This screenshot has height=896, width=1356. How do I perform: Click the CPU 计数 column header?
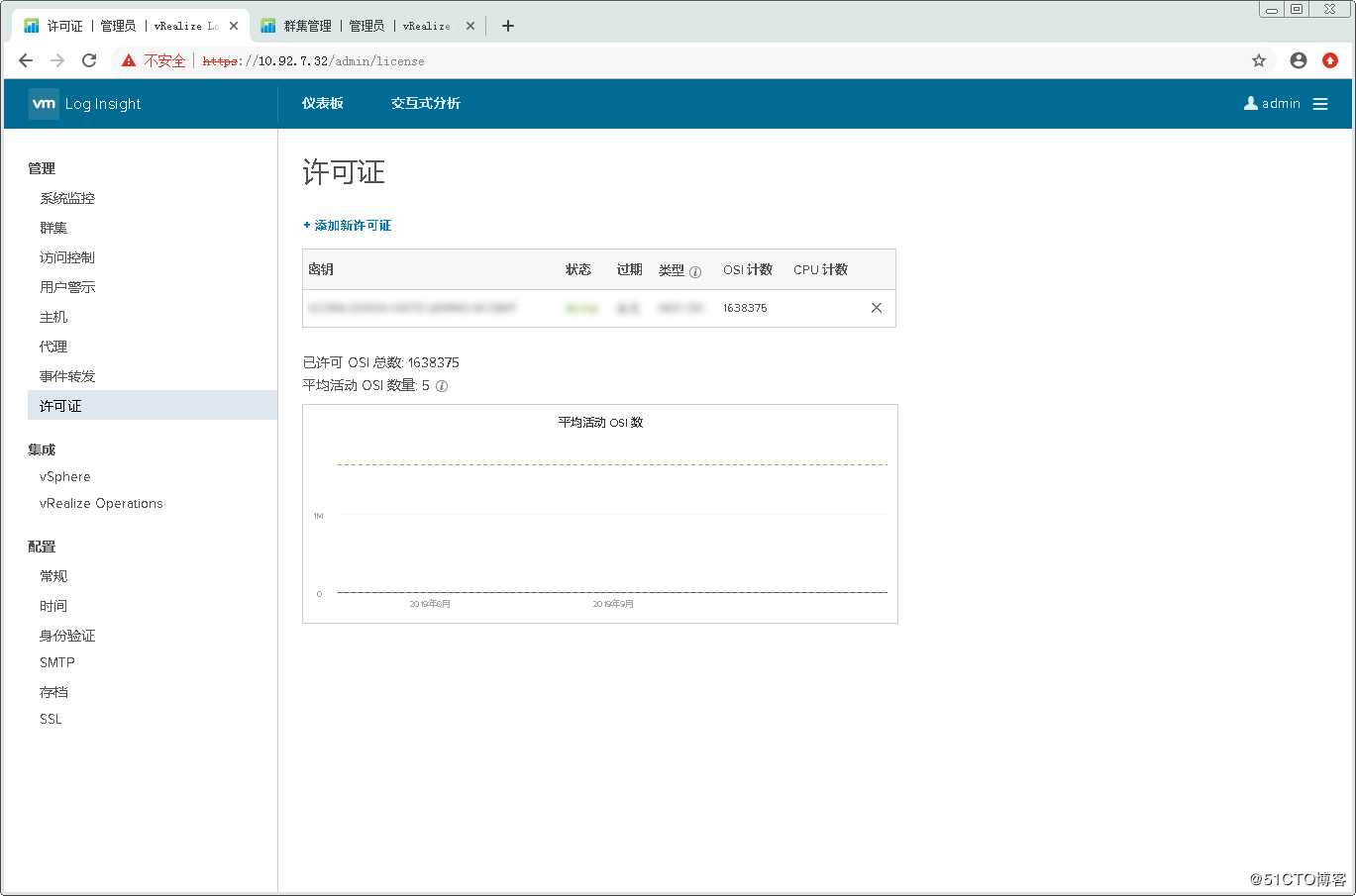(820, 269)
